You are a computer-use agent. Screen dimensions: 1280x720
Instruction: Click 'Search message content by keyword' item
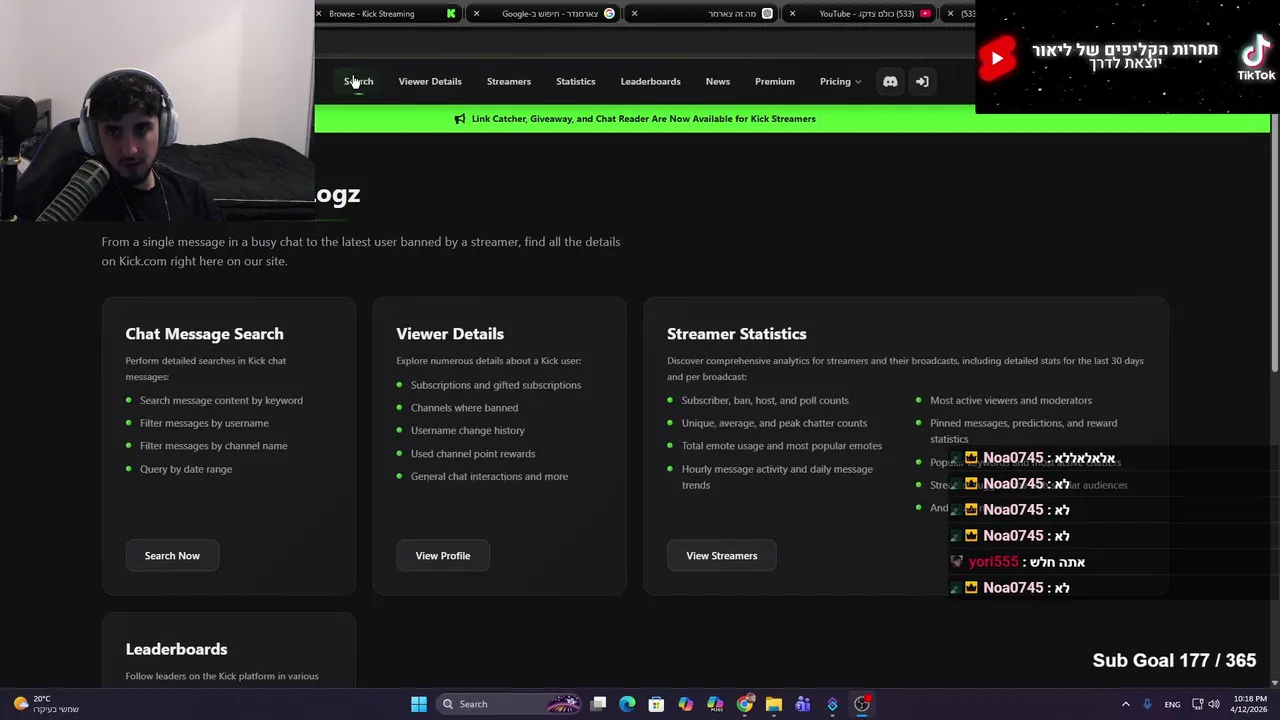(221, 400)
